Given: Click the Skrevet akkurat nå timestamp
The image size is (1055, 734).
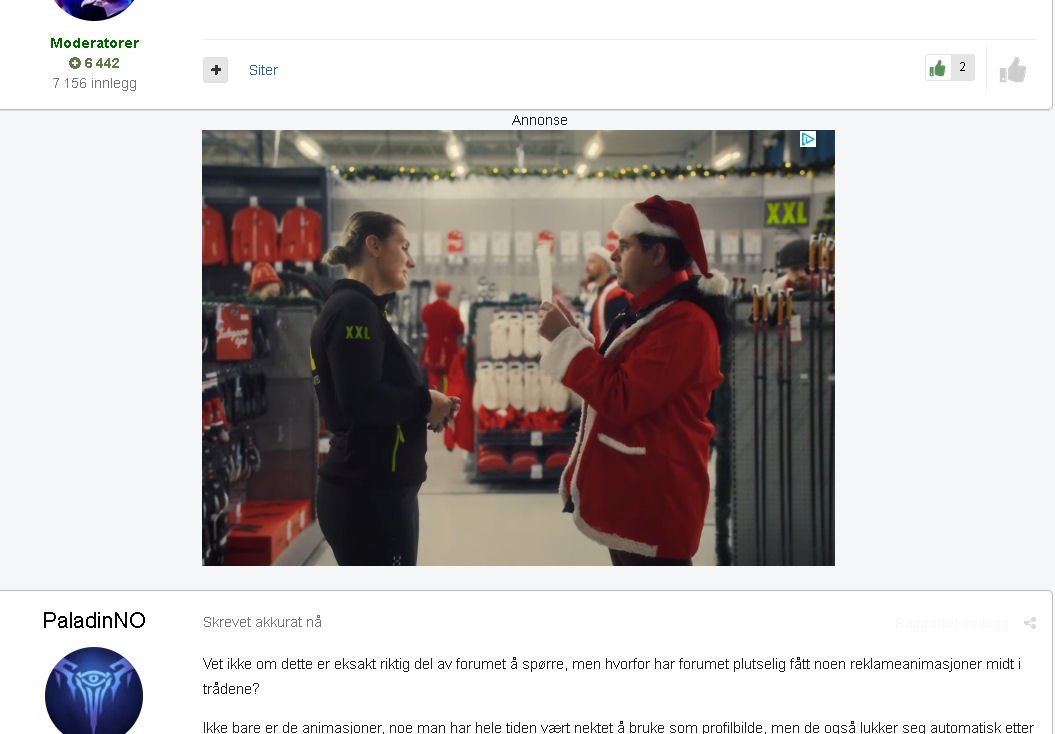Looking at the screenshot, I should click(x=262, y=622).
